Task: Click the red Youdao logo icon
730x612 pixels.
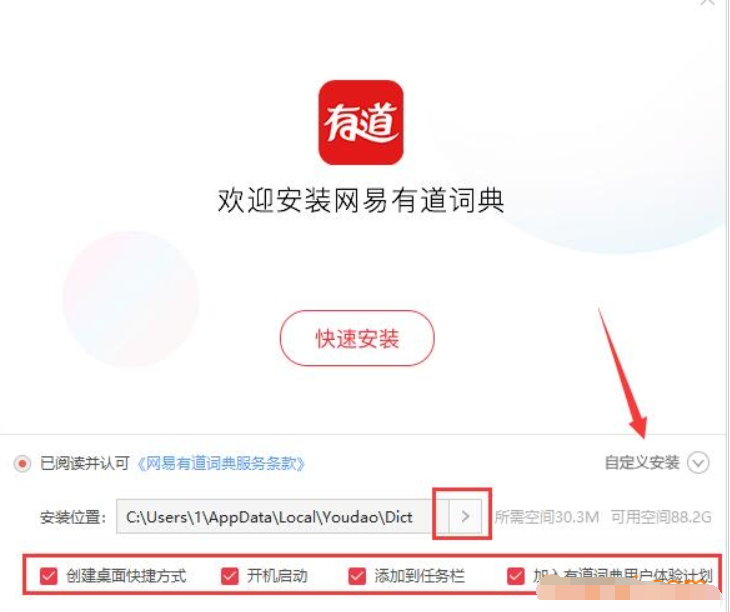Action: (x=361, y=123)
